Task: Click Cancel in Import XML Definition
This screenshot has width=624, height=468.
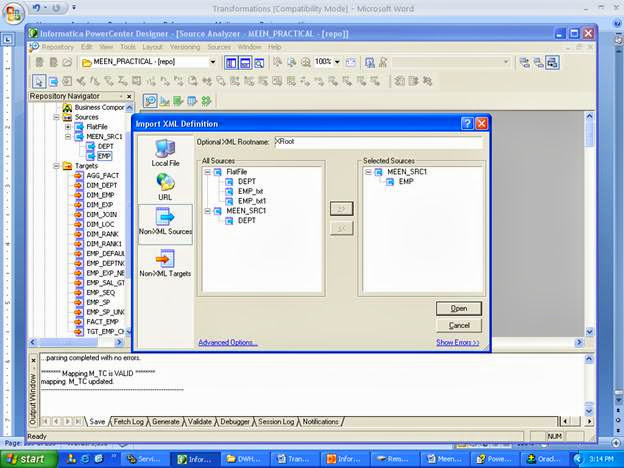Action: pos(459,326)
